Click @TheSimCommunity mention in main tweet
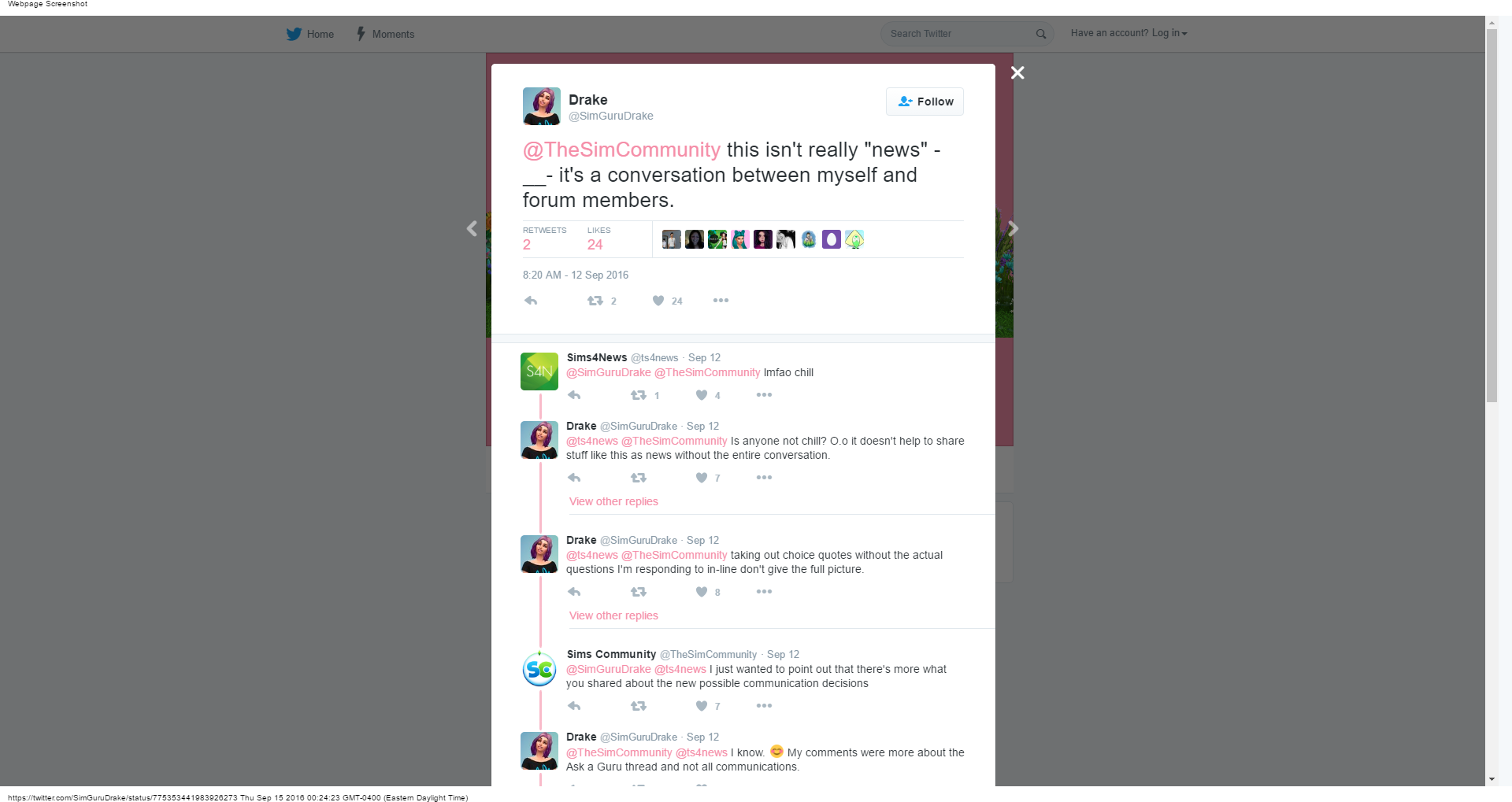The width and height of the screenshot is (1512, 802). pos(621,150)
